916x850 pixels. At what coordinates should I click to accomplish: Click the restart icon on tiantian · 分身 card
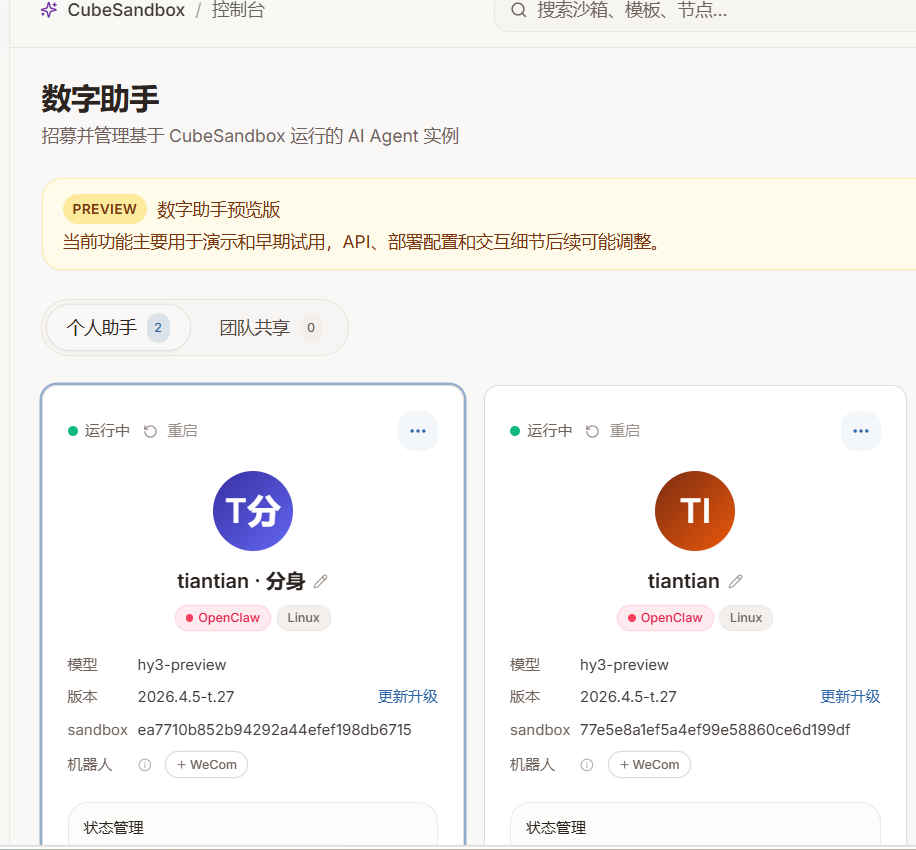pos(150,431)
